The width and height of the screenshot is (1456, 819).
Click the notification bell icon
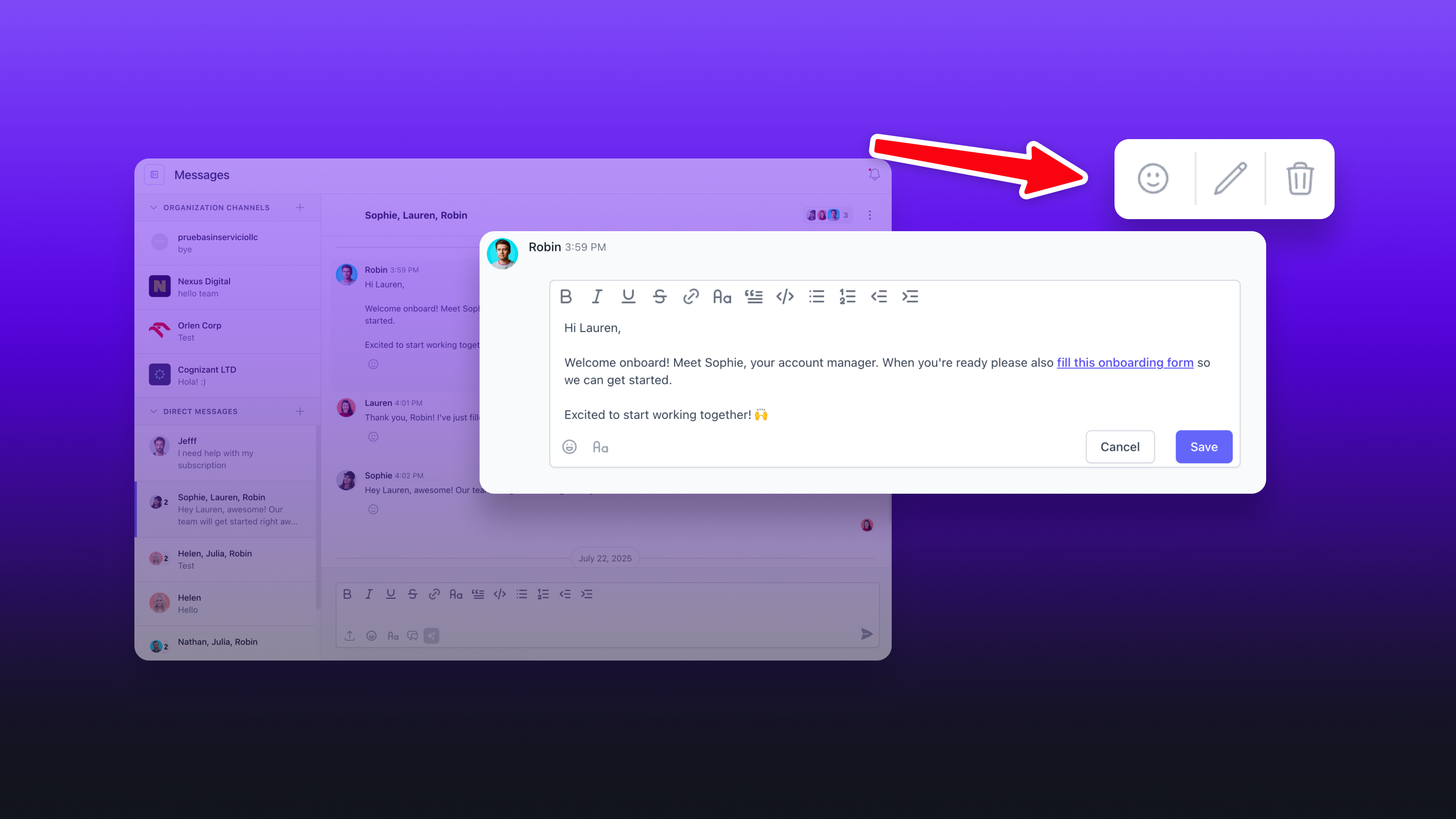tap(874, 175)
